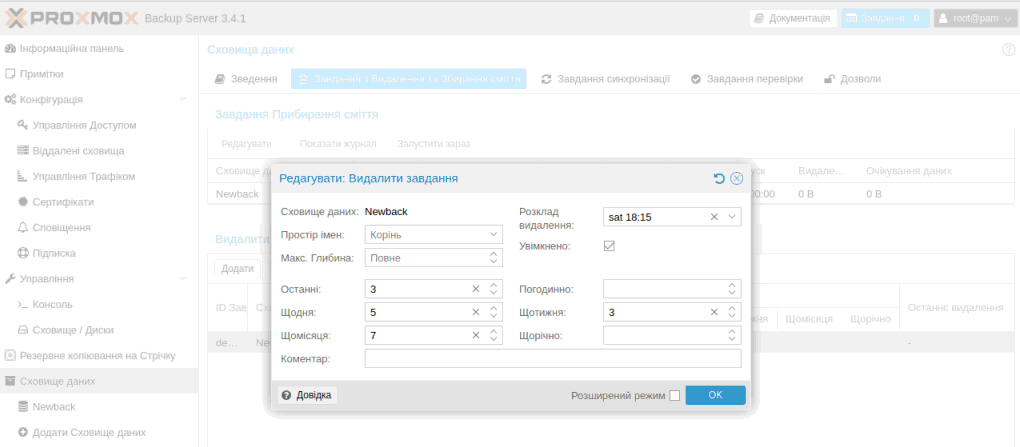Clear the prune schedule sat 18:15 value
This screenshot has width=1020, height=447.
click(x=714, y=217)
